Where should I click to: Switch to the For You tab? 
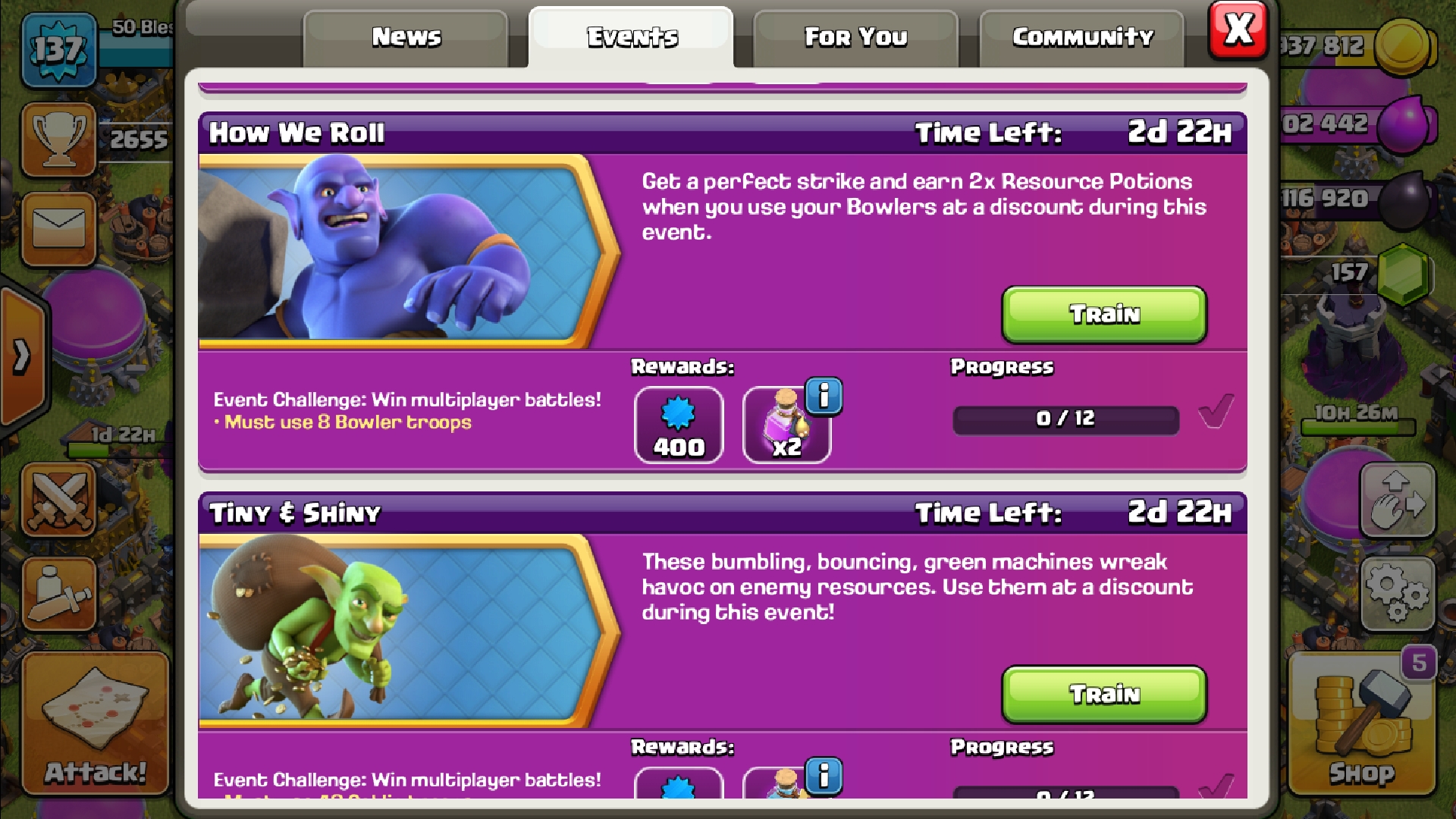855,38
